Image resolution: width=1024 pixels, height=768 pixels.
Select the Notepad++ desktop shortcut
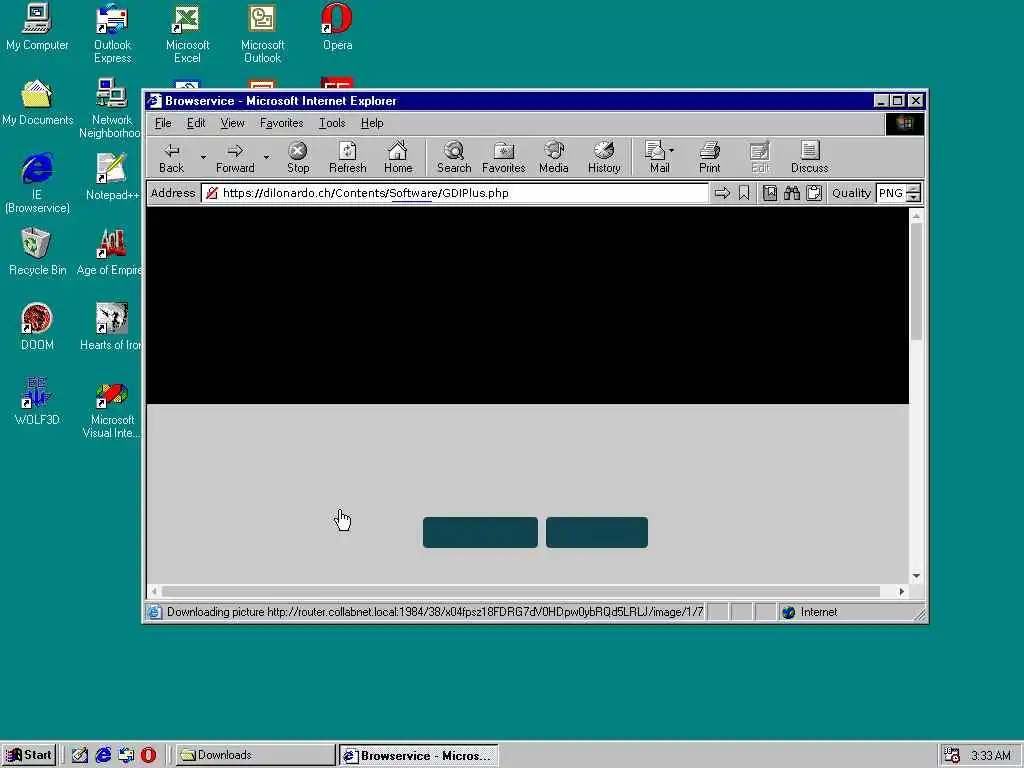pos(112,177)
